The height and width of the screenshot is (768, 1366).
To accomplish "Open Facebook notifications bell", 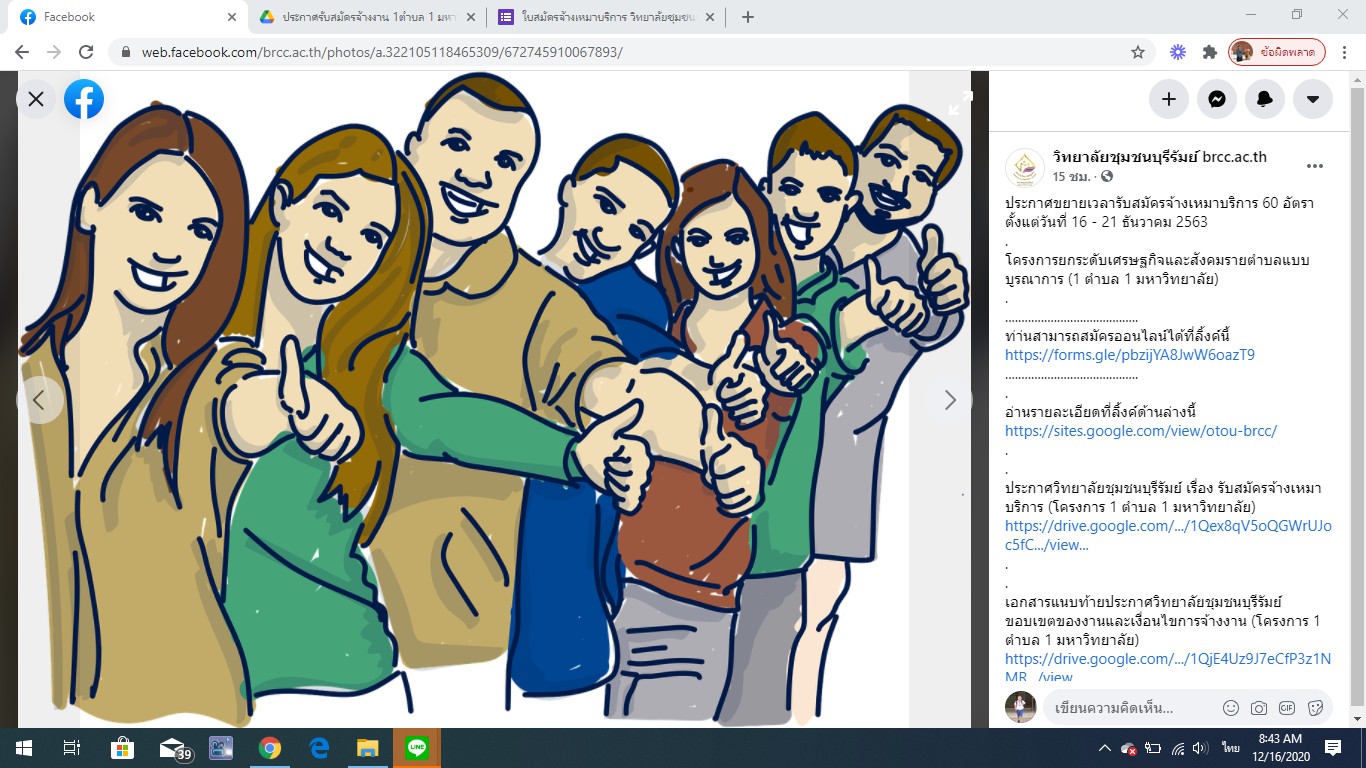I will click(x=1265, y=99).
